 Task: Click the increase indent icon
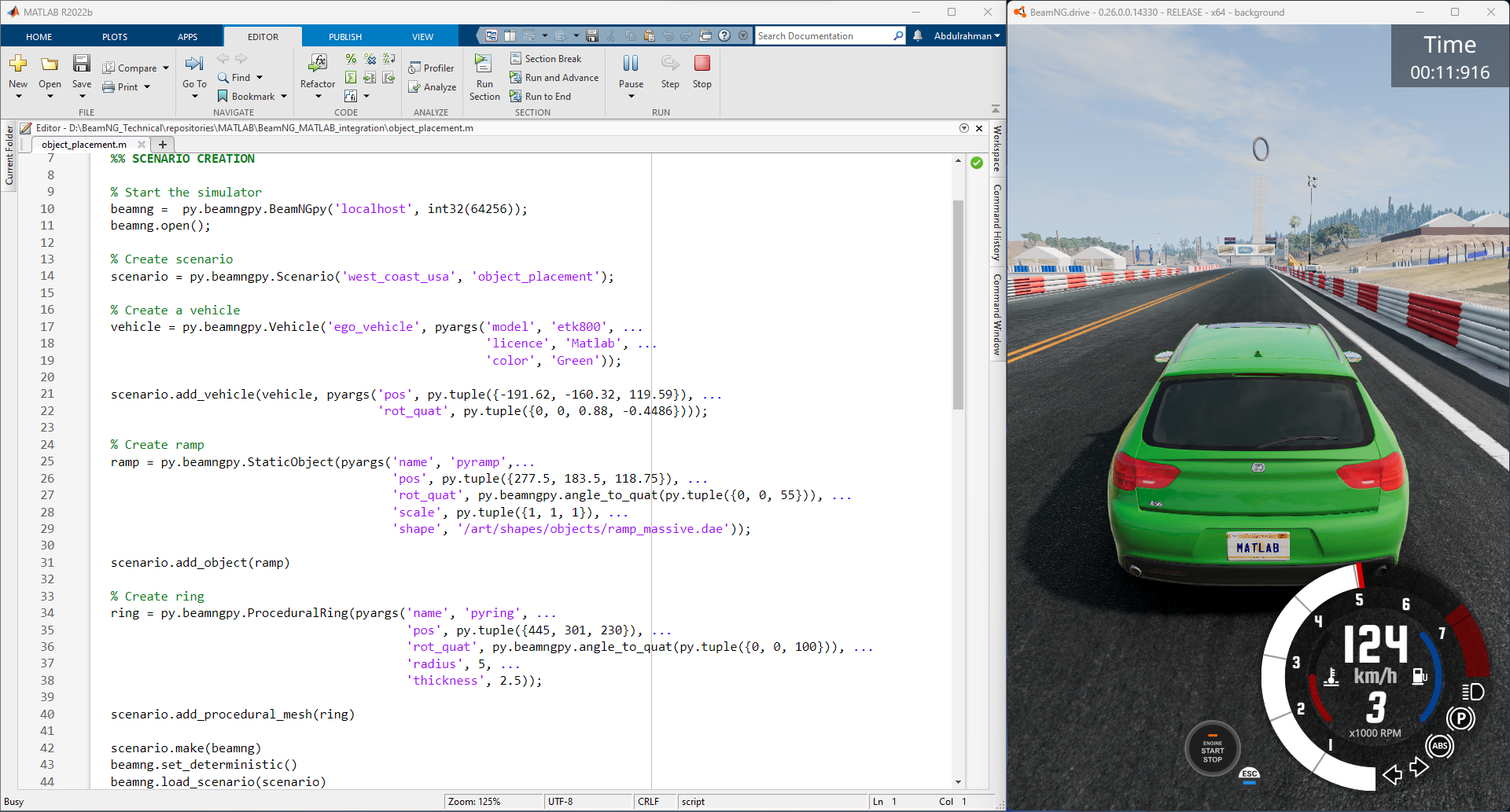370,77
